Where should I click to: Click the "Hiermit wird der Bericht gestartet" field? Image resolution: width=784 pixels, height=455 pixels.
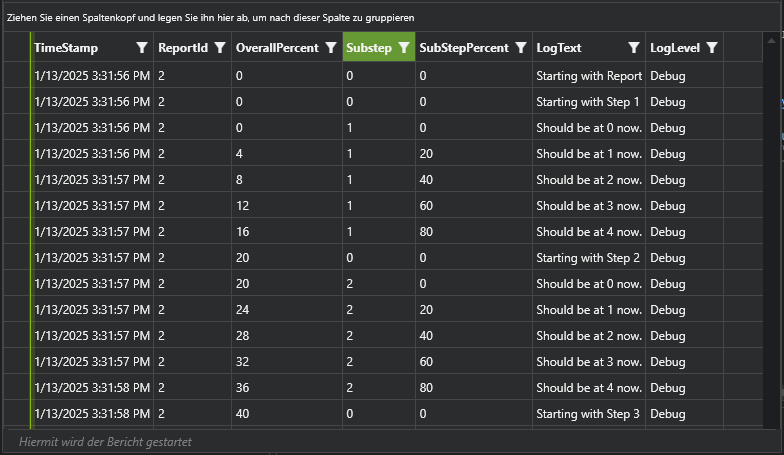(x=105, y=441)
